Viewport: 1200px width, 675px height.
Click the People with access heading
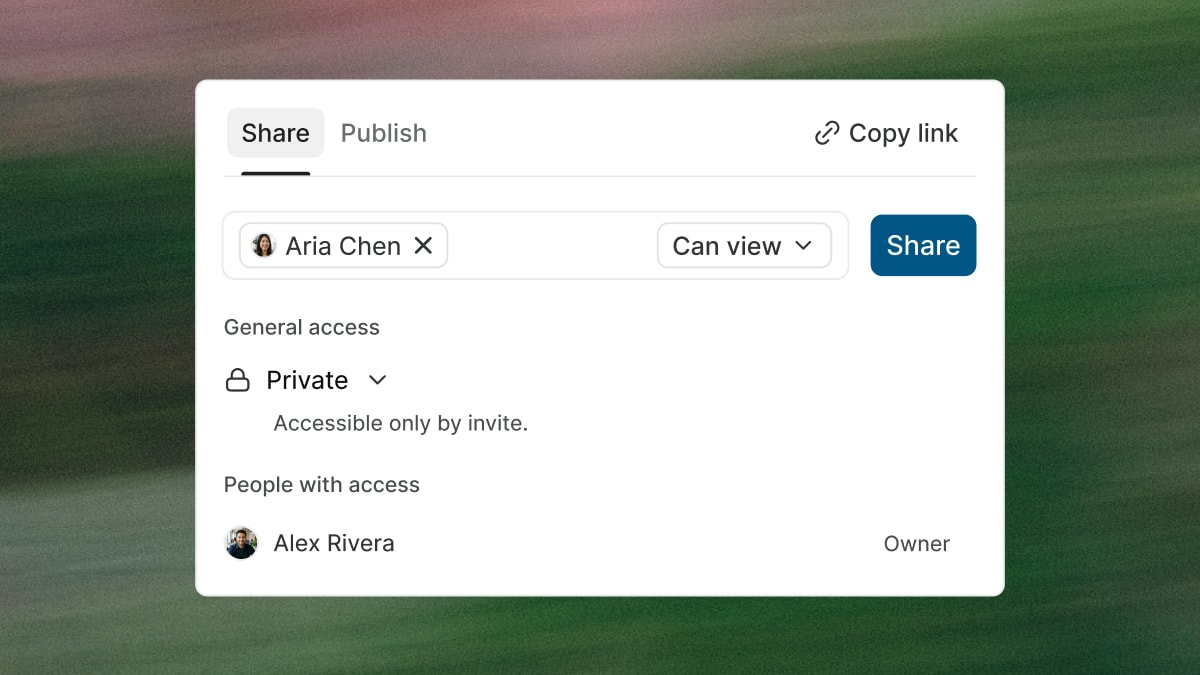click(x=322, y=485)
